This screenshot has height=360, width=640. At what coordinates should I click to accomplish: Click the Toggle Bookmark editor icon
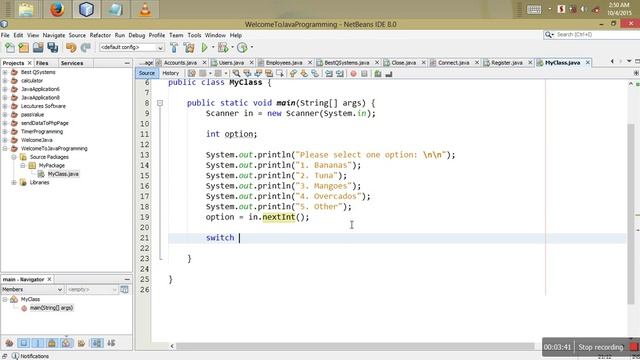tap(315, 73)
